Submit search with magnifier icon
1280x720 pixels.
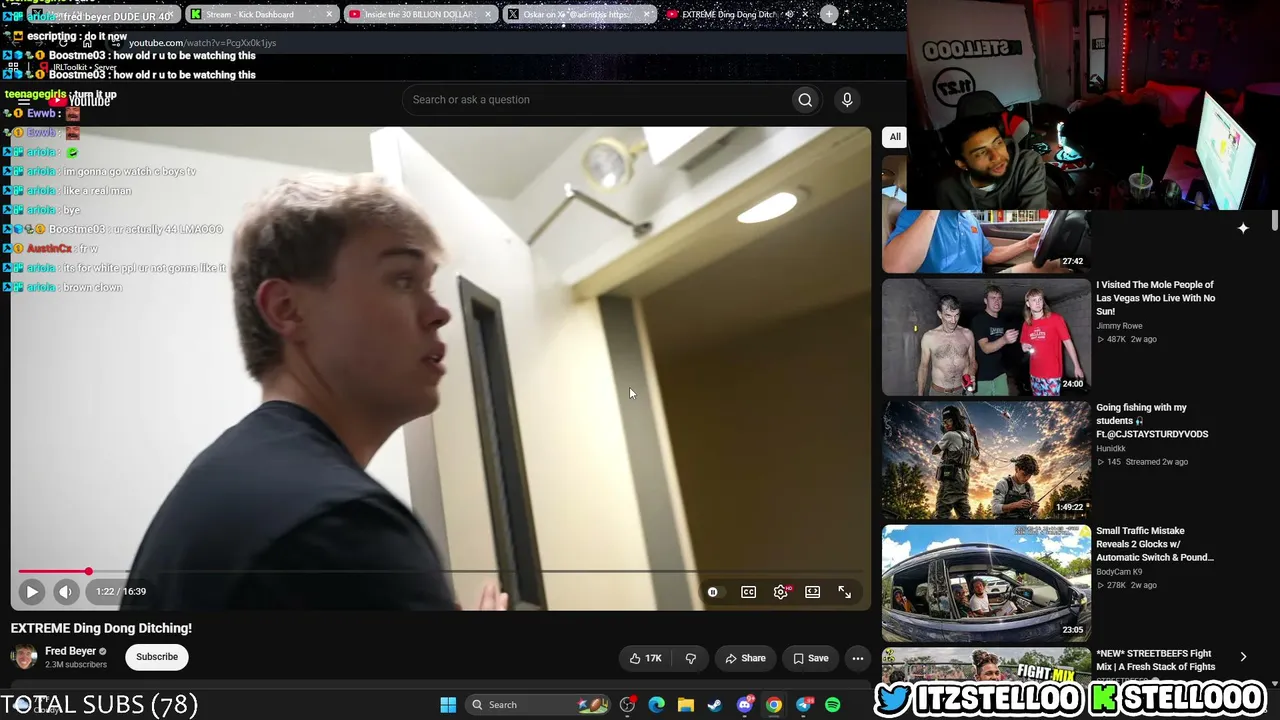[x=805, y=100]
